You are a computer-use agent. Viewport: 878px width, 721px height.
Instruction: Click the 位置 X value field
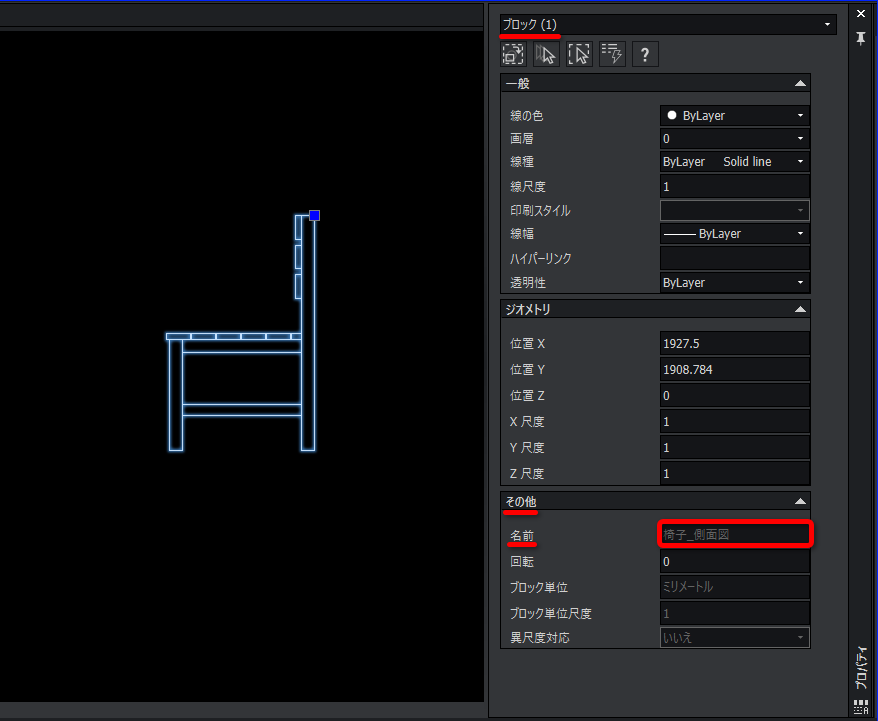[734, 344]
